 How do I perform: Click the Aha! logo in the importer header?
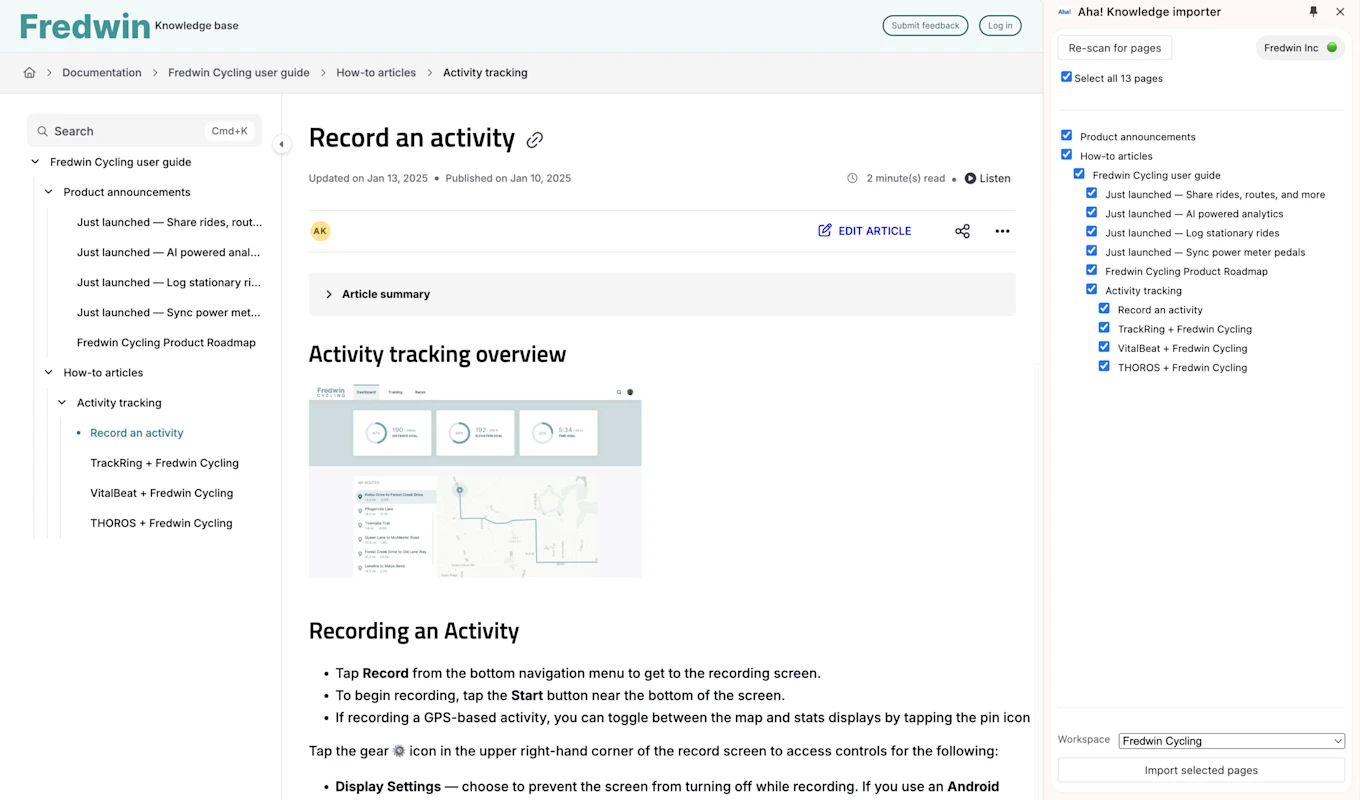pos(1063,12)
